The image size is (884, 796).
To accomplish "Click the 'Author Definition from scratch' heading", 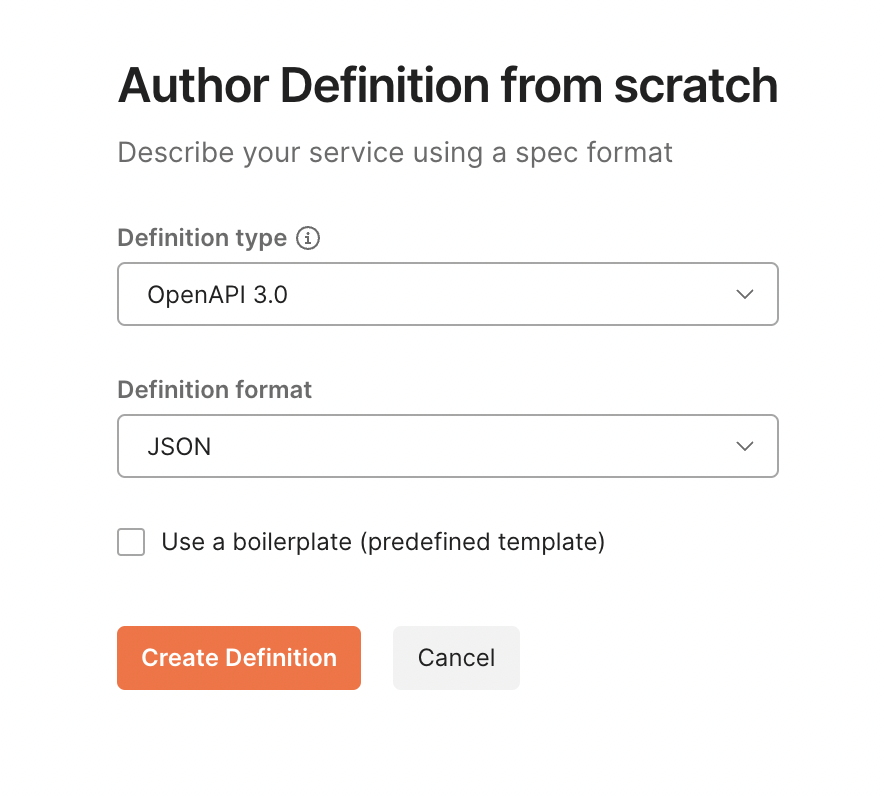I will pos(448,86).
